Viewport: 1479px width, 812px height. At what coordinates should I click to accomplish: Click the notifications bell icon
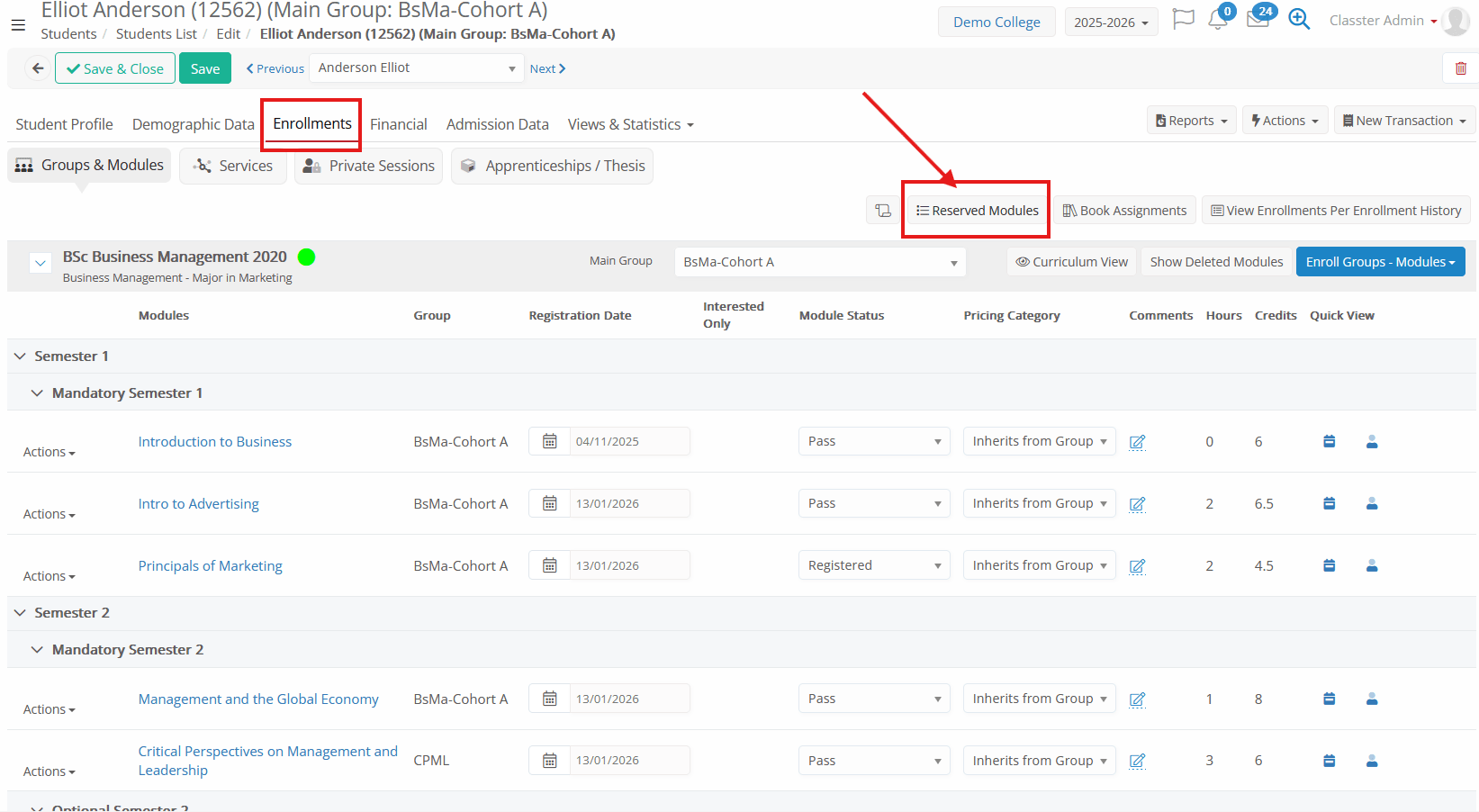click(x=1218, y=20)
